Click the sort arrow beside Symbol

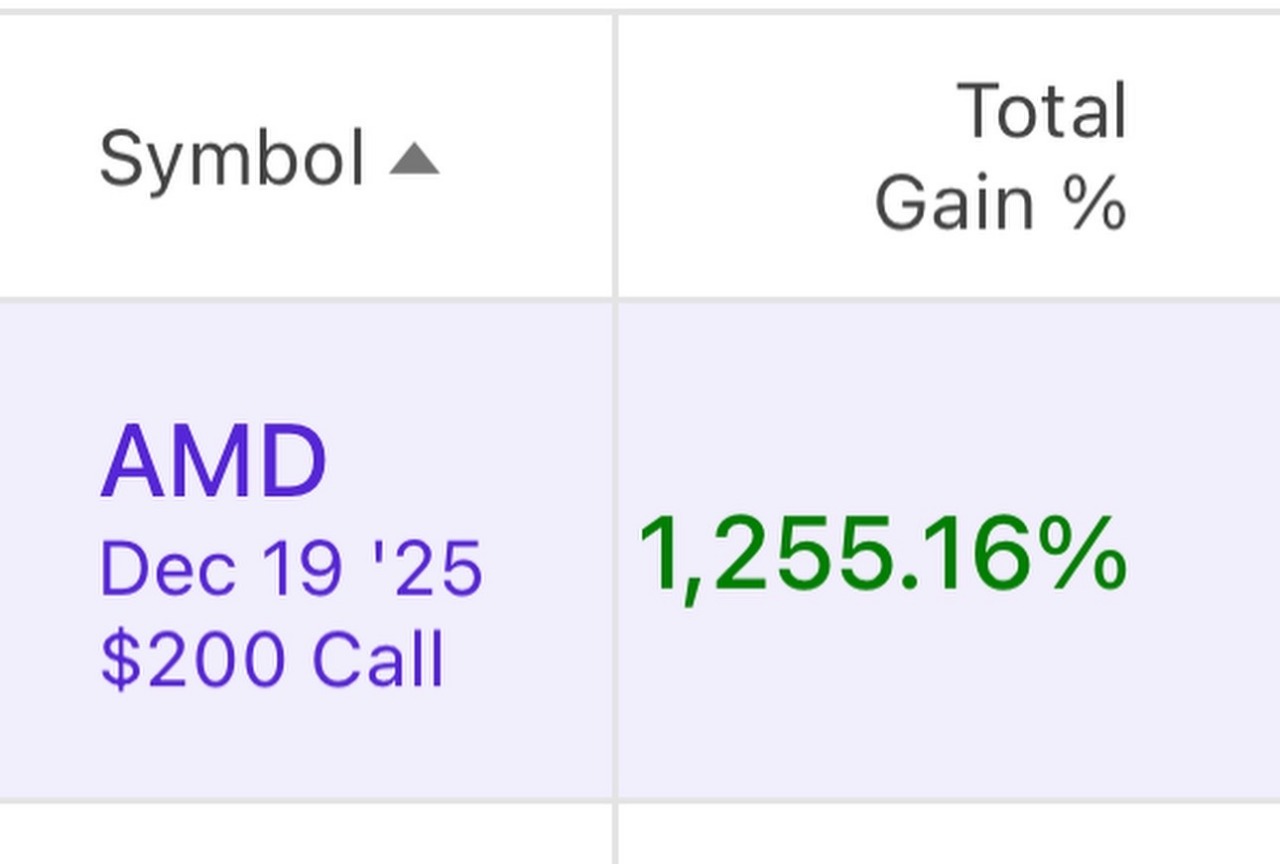(414, 159)
